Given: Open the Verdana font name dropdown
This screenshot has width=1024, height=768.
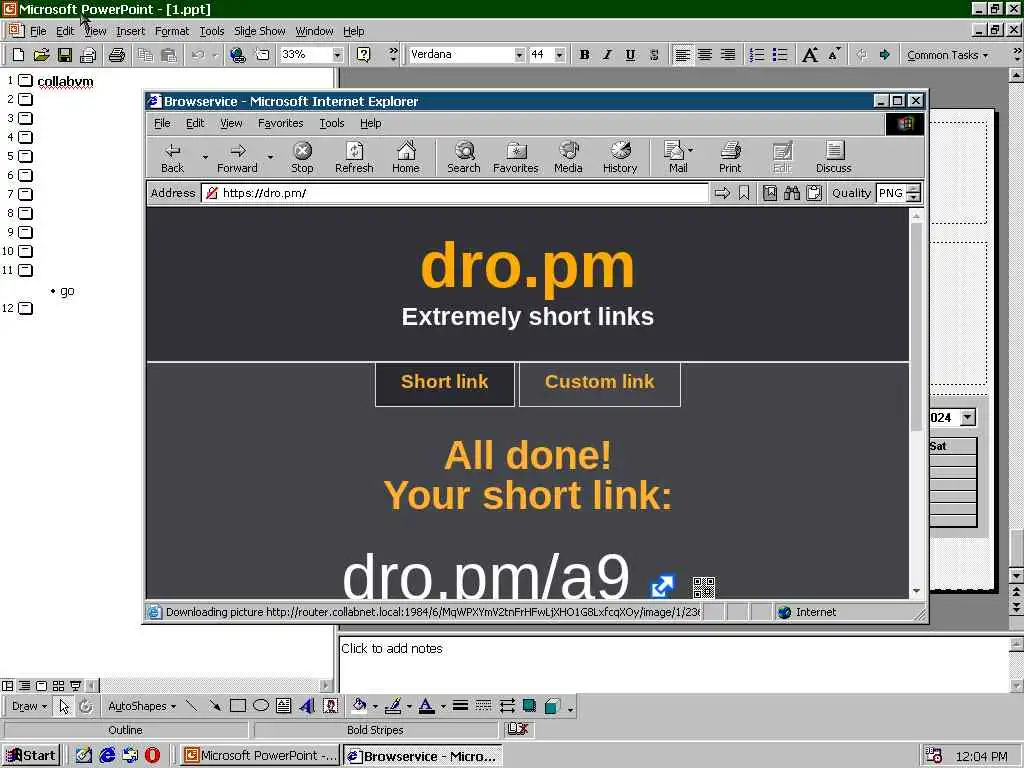Looking at the screenshot, I should 519,55.
